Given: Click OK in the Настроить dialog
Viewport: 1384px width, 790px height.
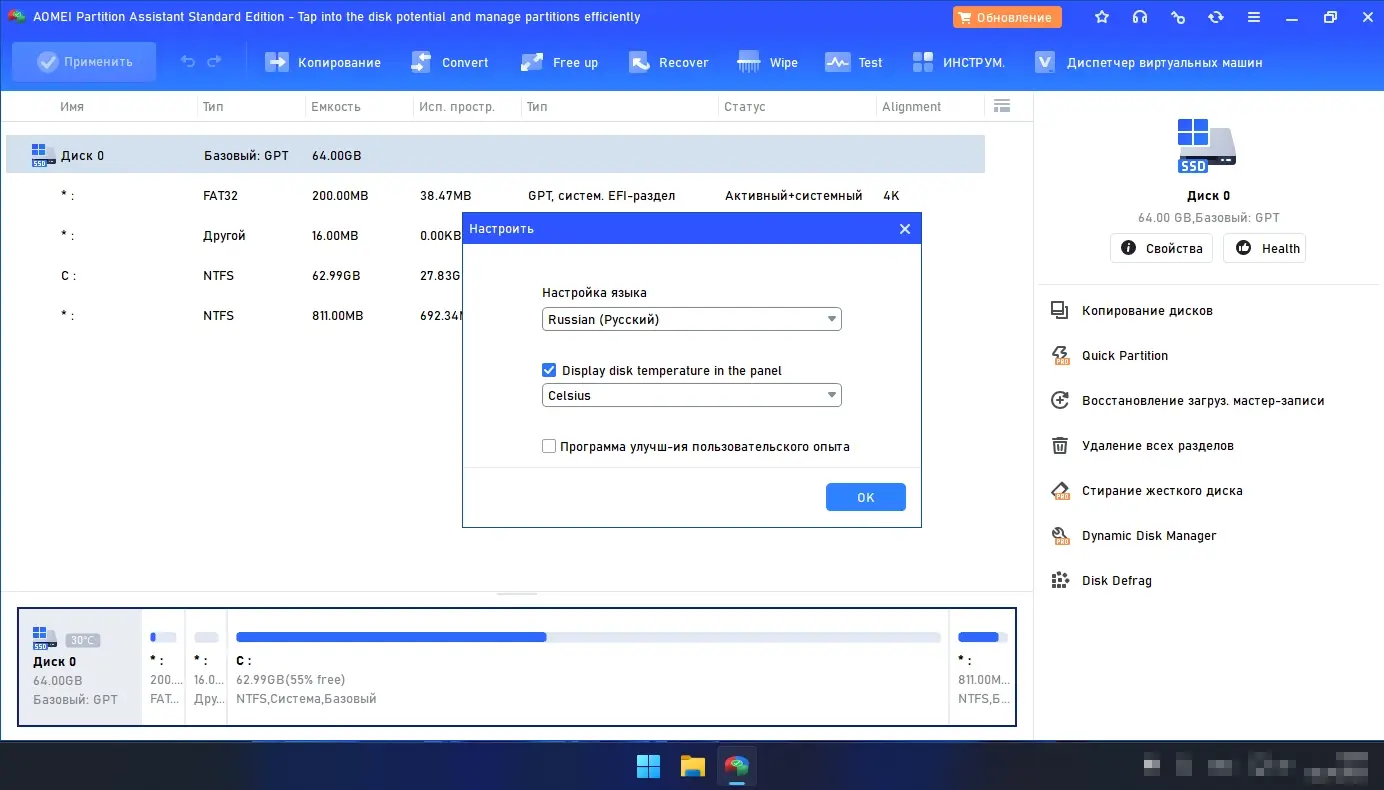Looking at the screenshot, I should [x=866, y=497].
